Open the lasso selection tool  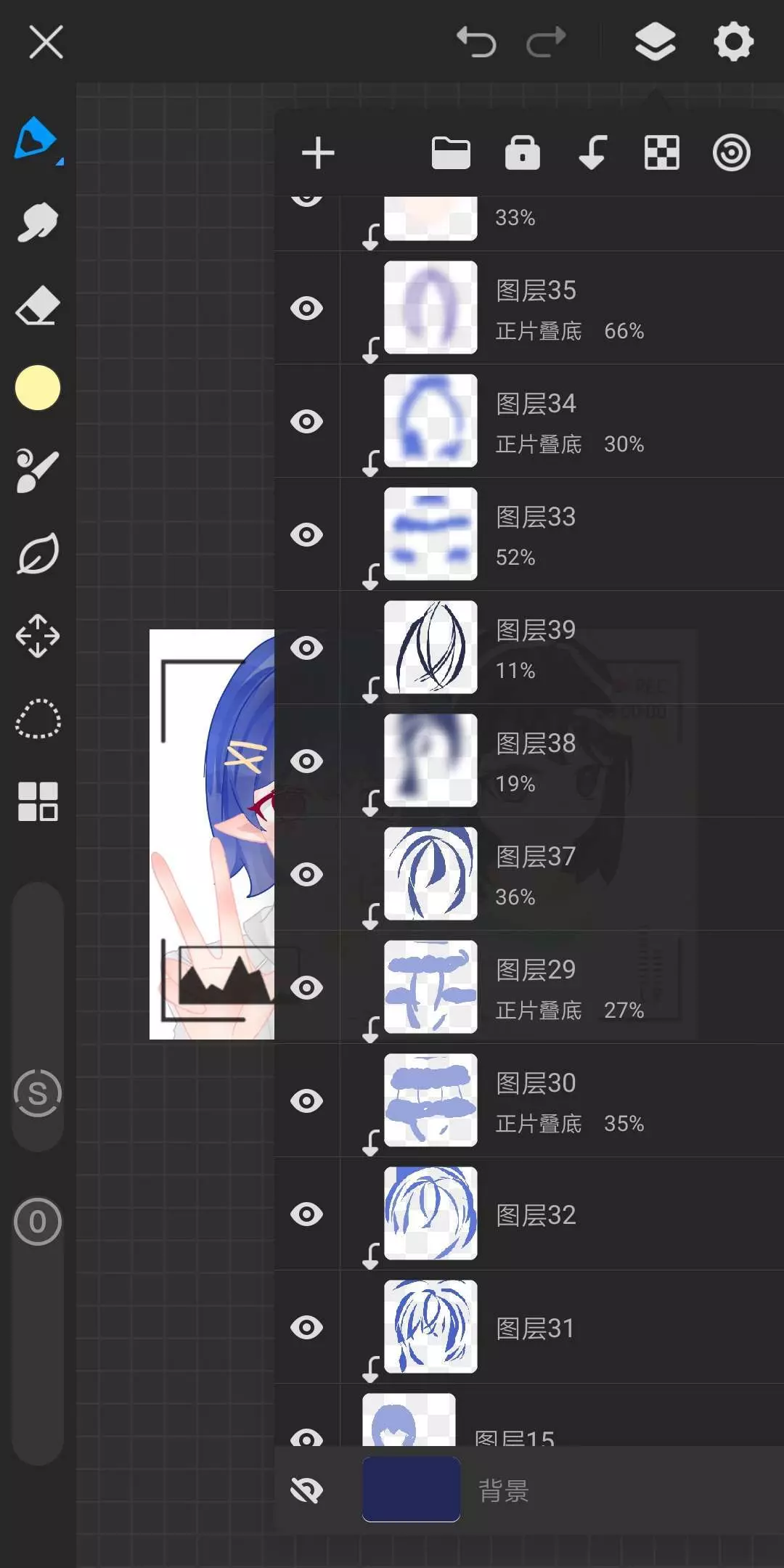pos(38,719)
